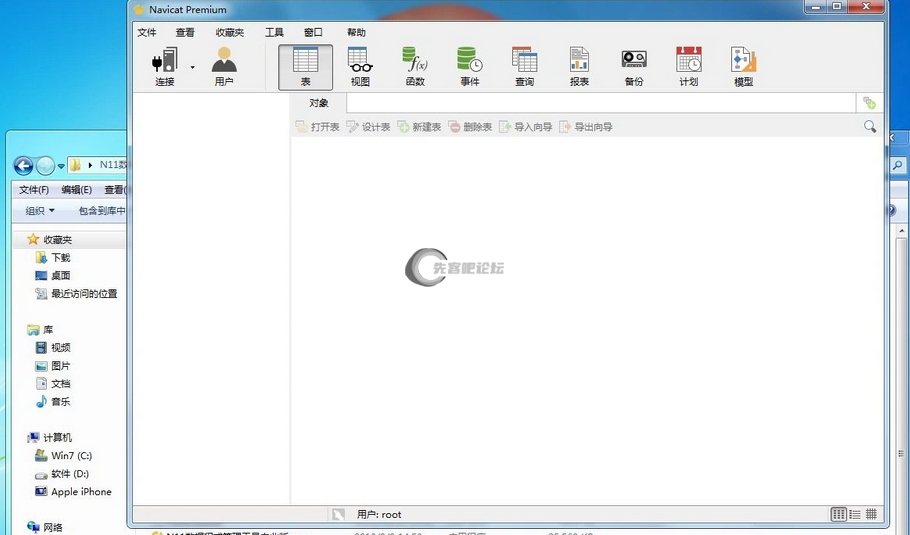Switch to the 视图 (View) objects
Screen dimensions: 910x535
[360, 66]
